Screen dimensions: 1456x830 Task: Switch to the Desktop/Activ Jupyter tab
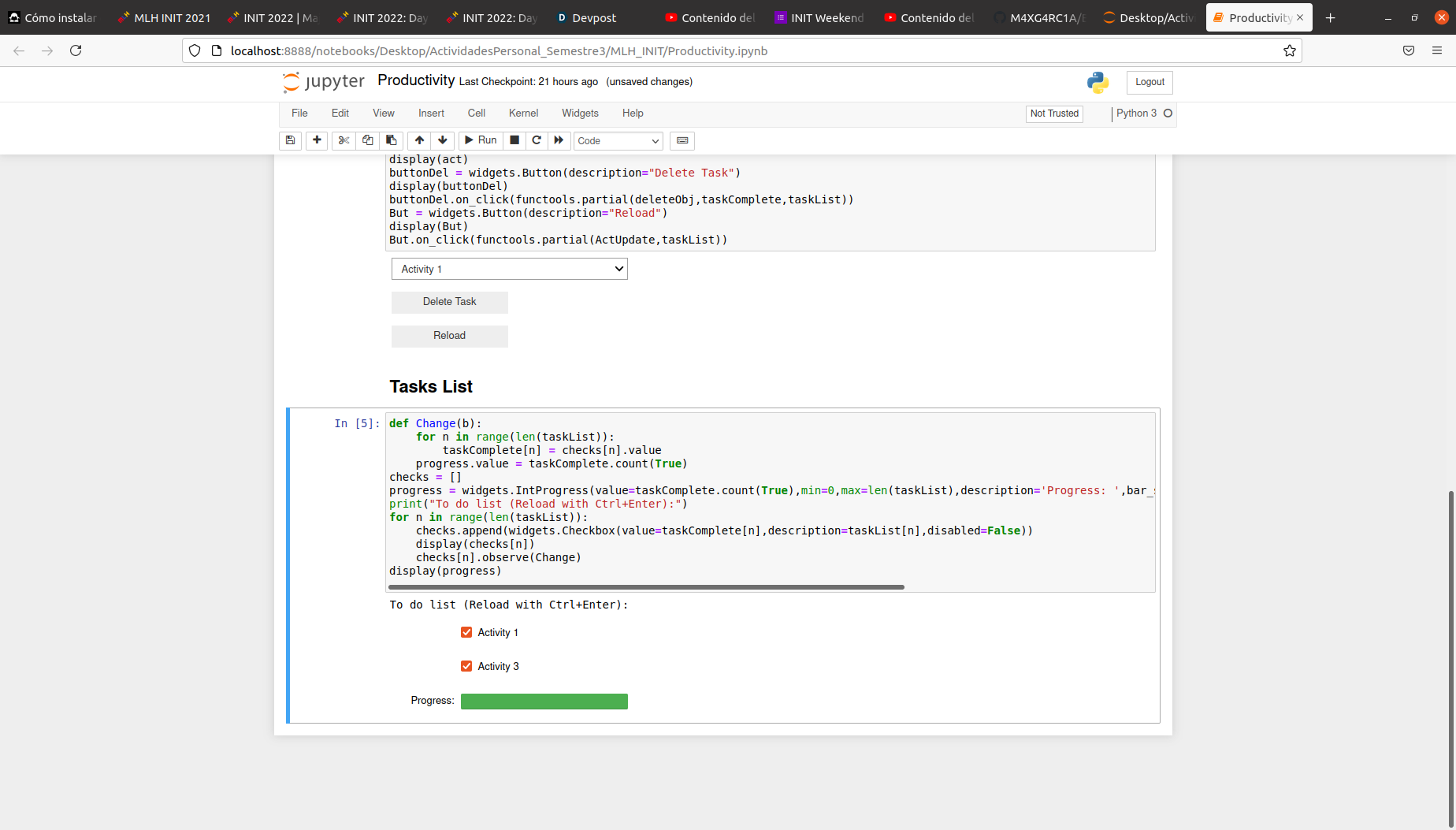point(1148,17)
